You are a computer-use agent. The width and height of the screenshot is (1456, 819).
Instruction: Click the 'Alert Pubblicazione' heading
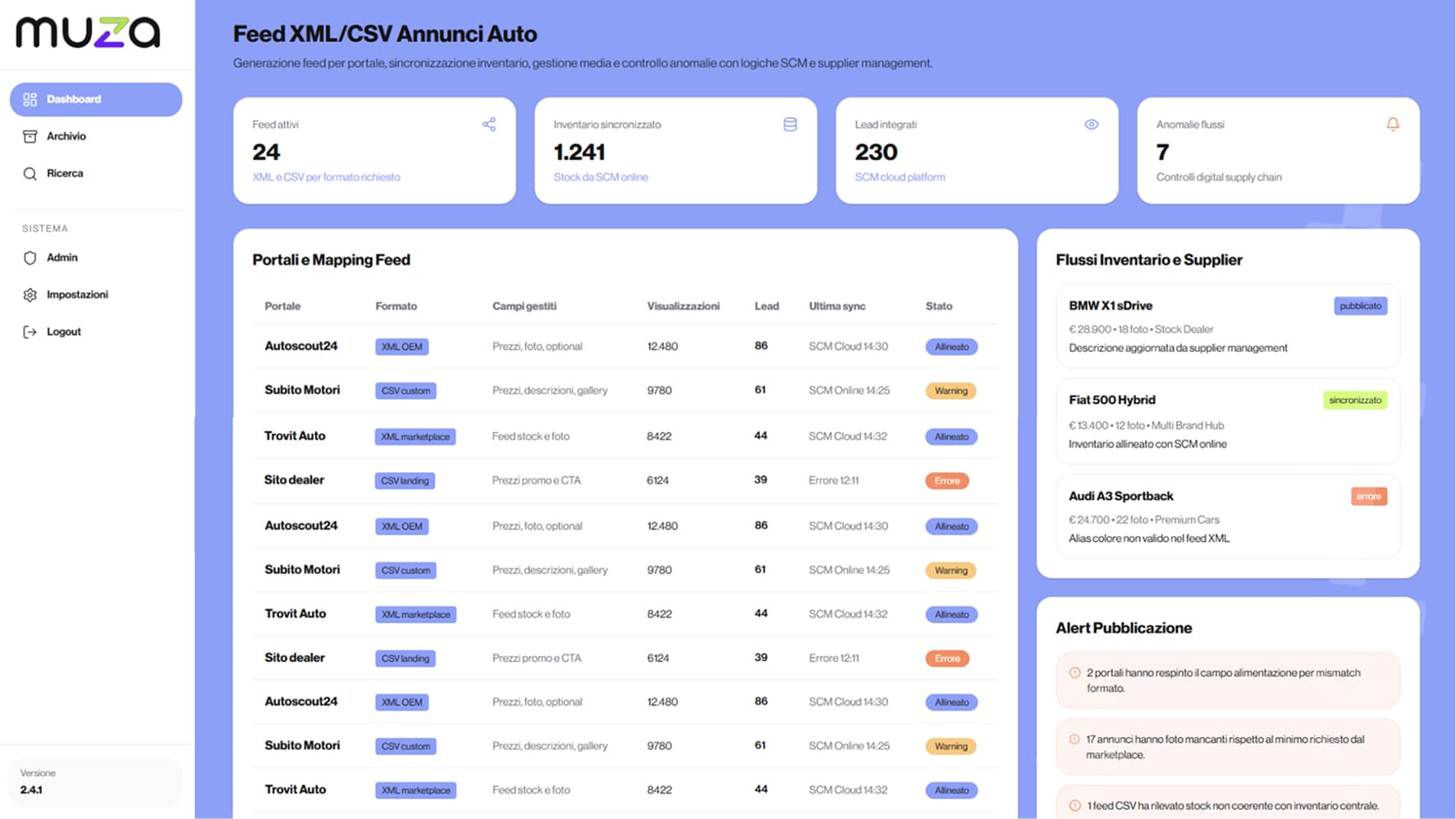1124,628
